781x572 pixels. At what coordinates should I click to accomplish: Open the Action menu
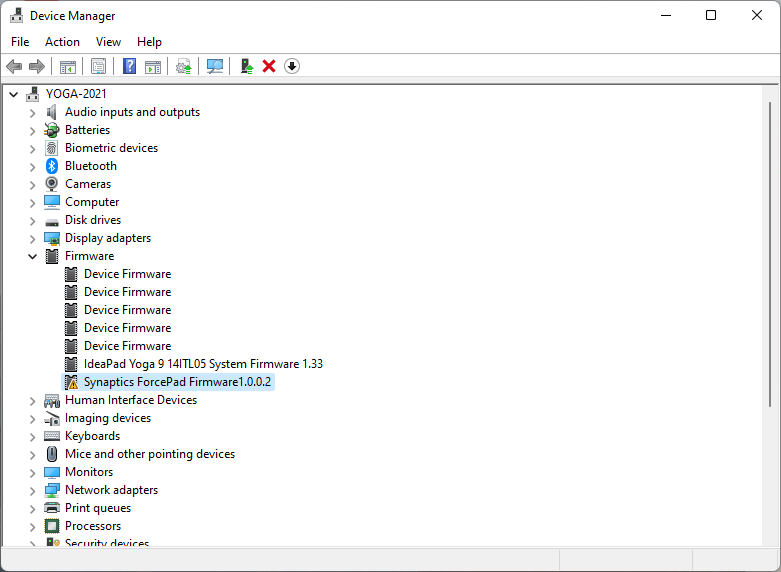pos(62,42)
